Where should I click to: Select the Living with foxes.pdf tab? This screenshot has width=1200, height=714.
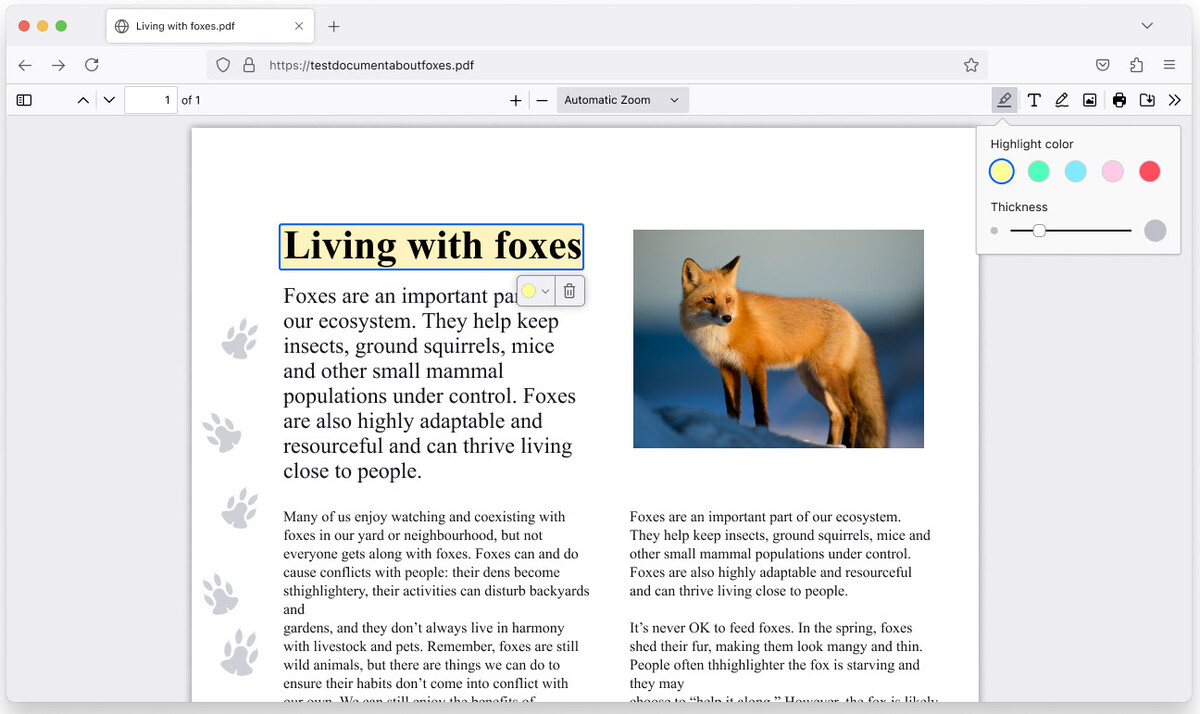click(210, 26)
